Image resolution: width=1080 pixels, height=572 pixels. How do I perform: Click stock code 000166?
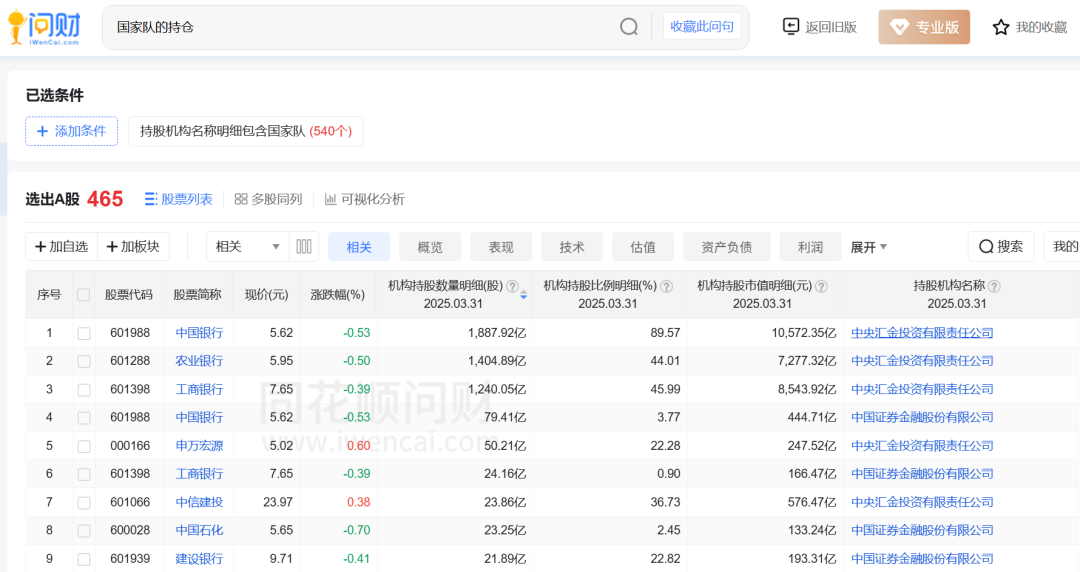tap(129, 446)
